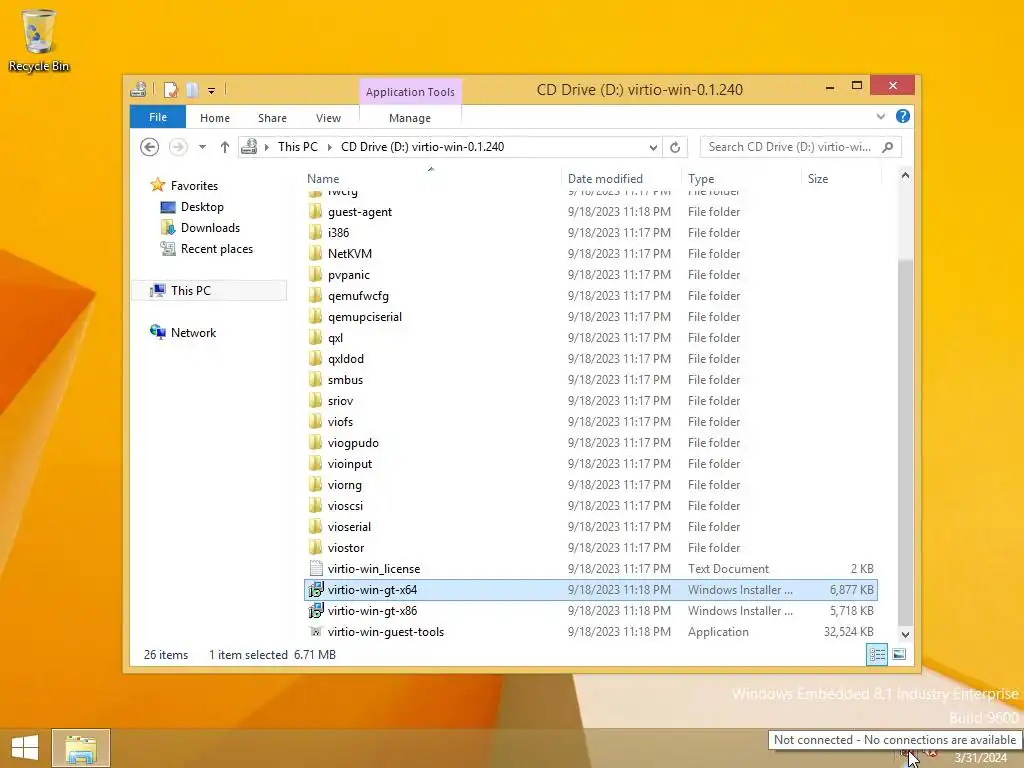The image size is (1024, 768).
Task: Go back with the Back arrow button
Action: [x=150, y=147]
